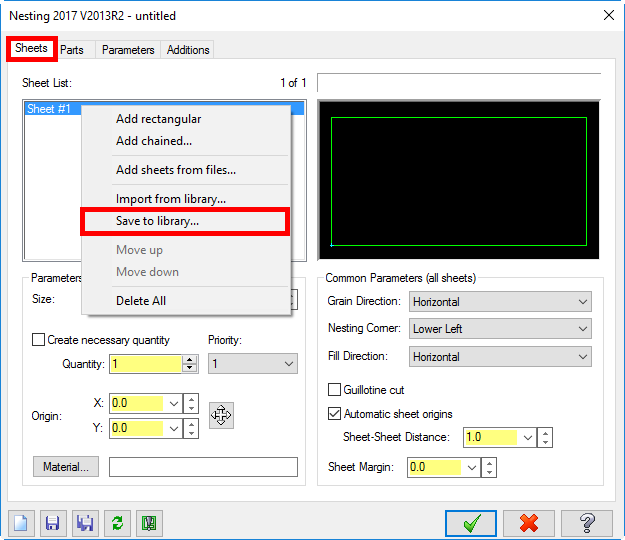
Task: Decrease Origin Y with spinner down arrow
Action: [x=191, y=433]
